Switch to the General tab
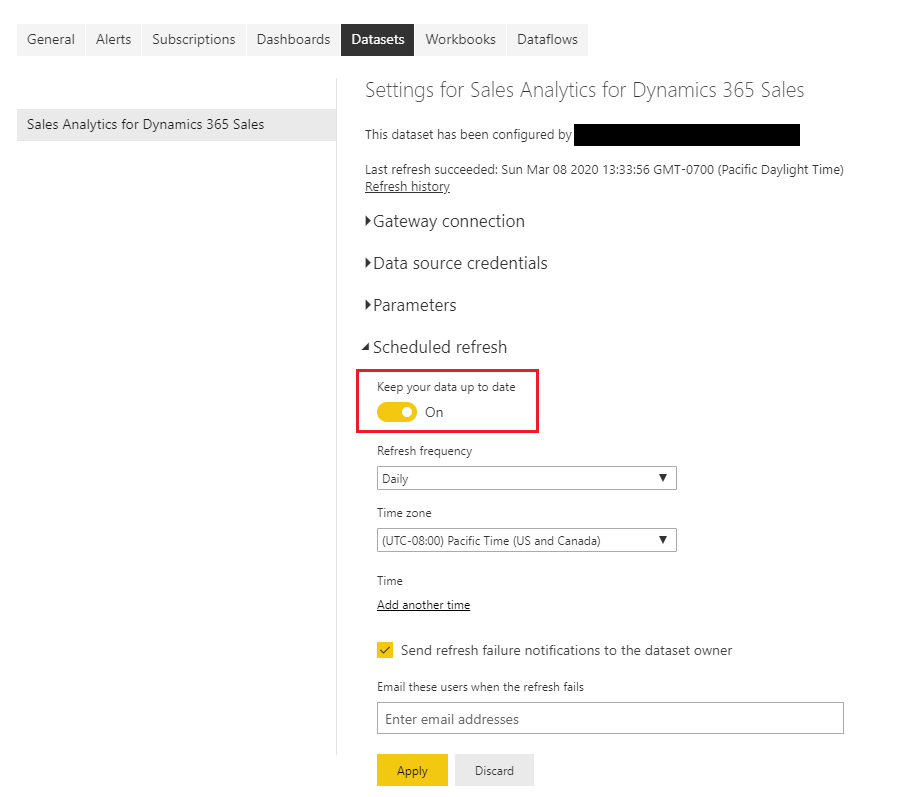 (x=51, y=40)
